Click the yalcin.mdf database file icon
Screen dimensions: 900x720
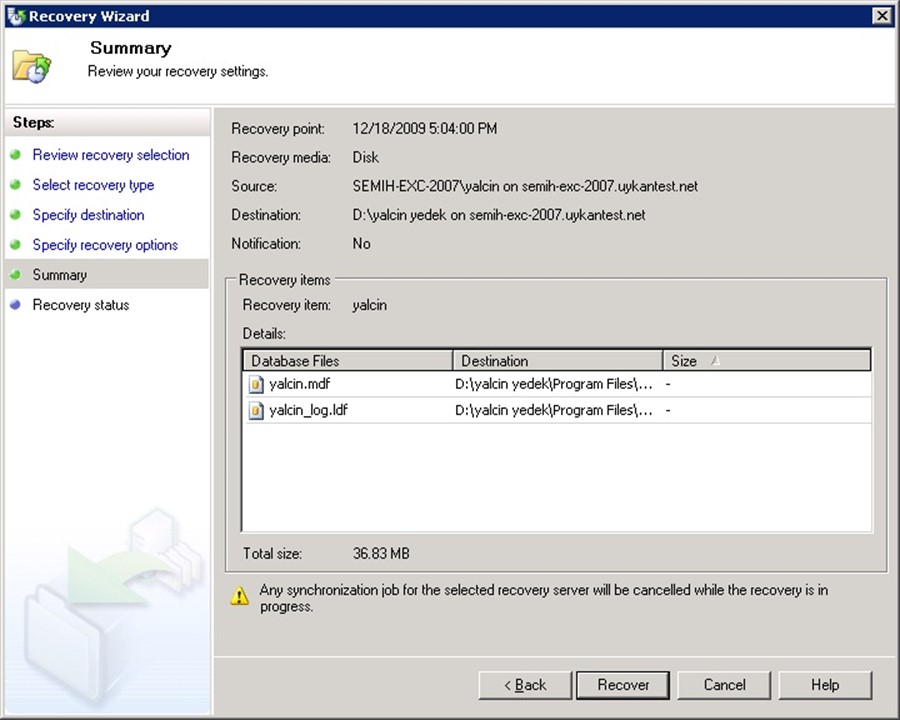click(x=256, y=383)
